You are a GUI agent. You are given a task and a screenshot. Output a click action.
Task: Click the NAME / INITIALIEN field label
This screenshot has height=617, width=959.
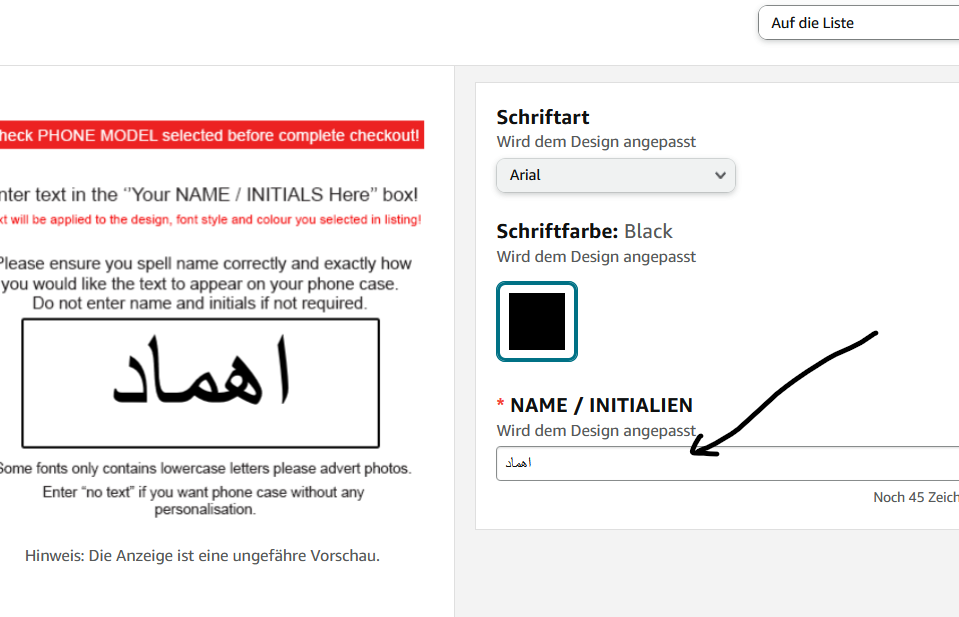click(x=601, y=405)
